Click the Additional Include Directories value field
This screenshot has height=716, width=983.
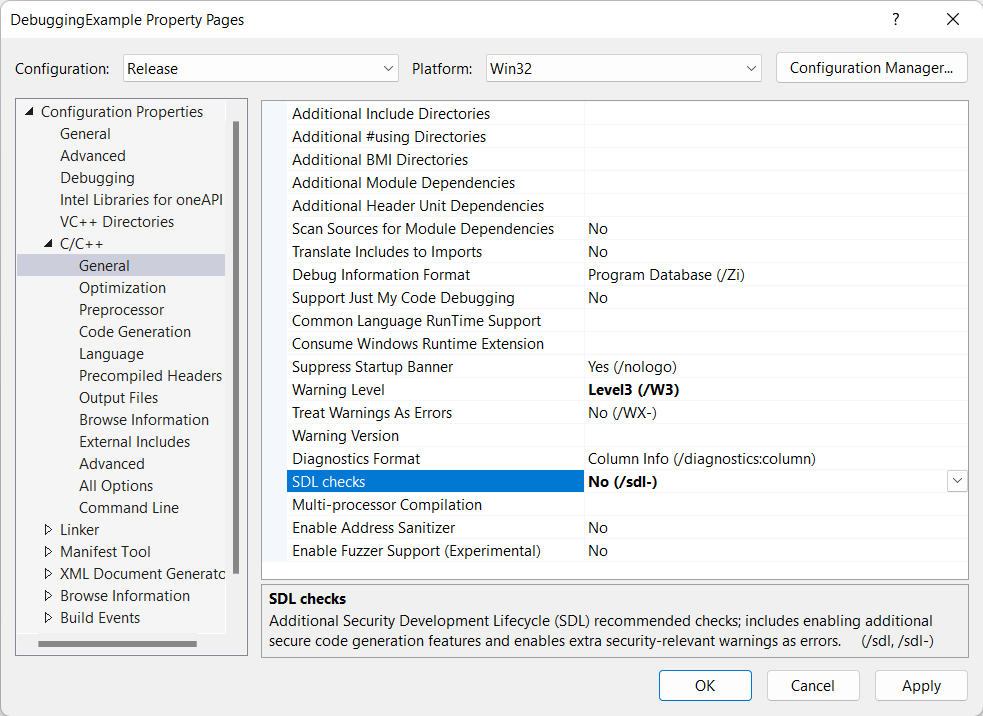pyautogui.click(x=775, y=114)
